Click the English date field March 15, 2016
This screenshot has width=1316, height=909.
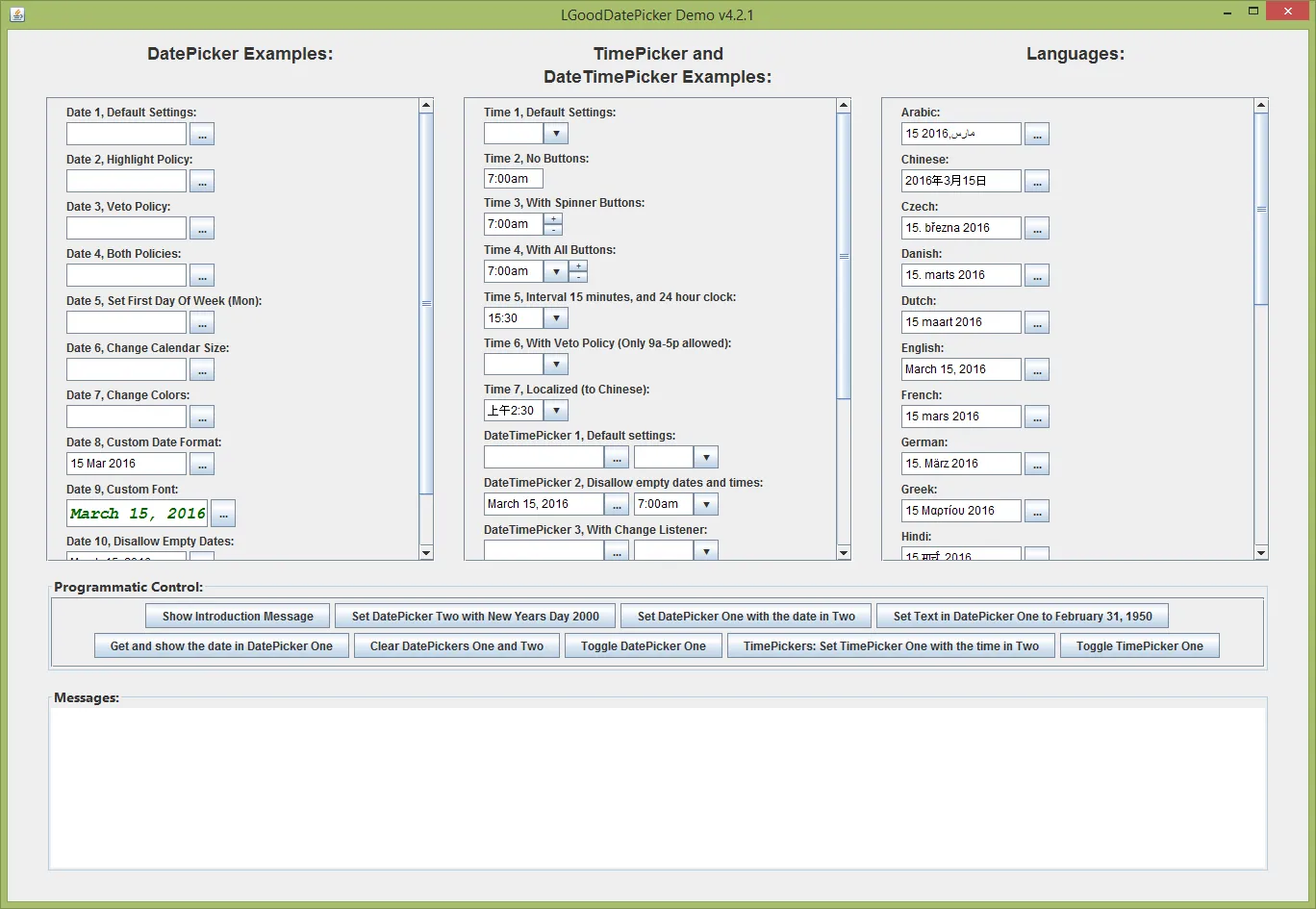tap(961, 369)
